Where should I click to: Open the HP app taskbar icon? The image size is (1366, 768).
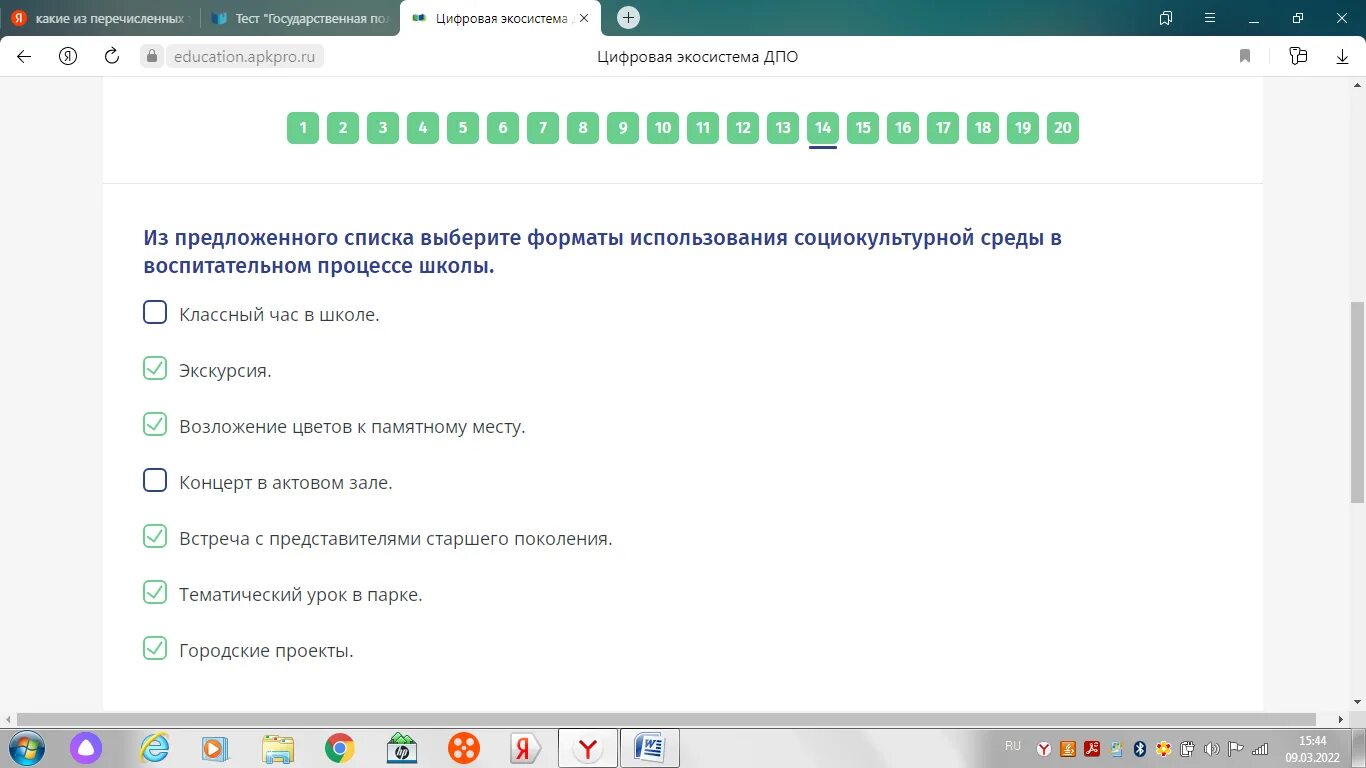[402, 748]
